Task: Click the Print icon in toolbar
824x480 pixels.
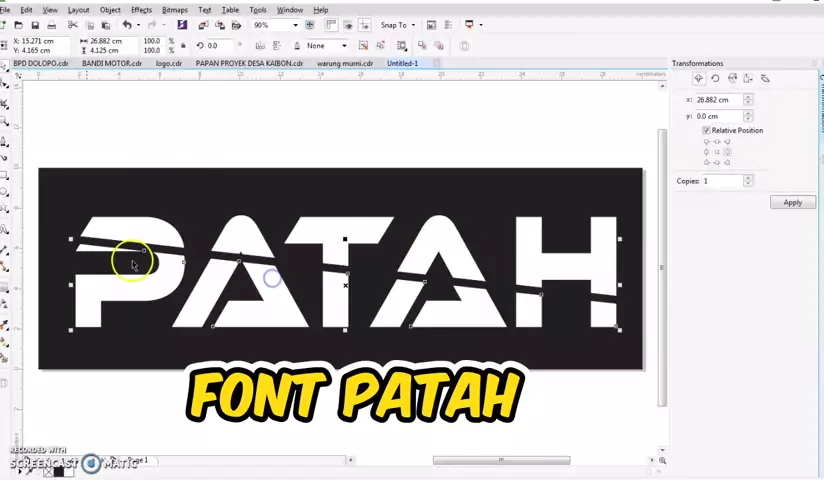Action: pos(53,25)
